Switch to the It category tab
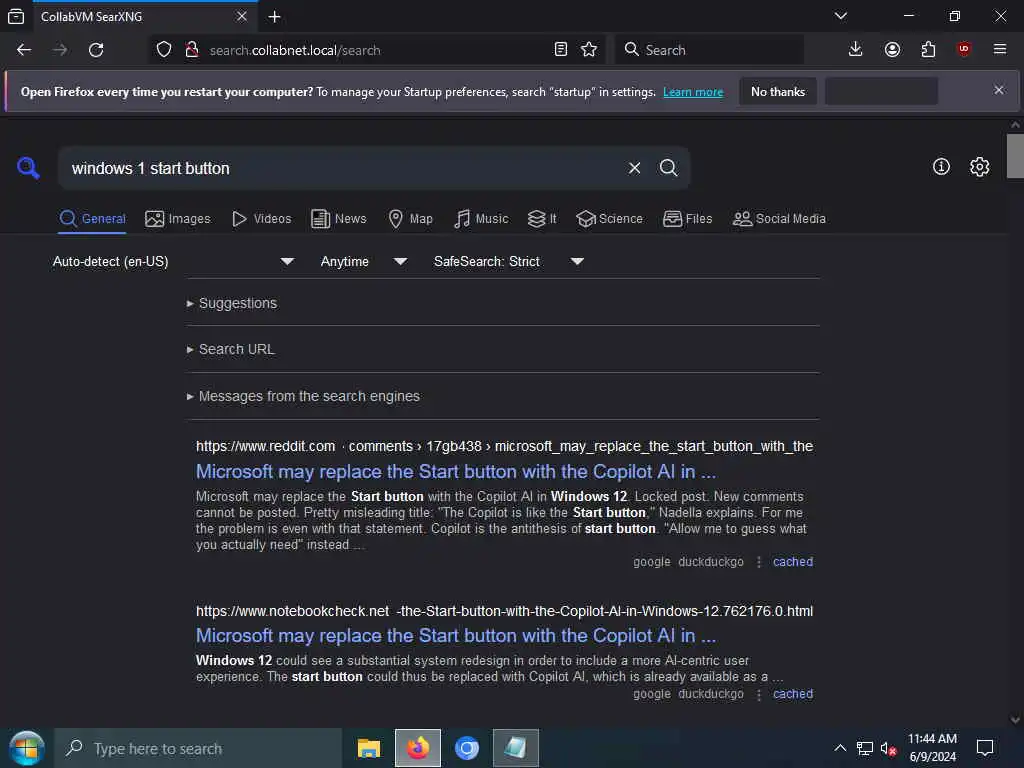 (542, 219)
